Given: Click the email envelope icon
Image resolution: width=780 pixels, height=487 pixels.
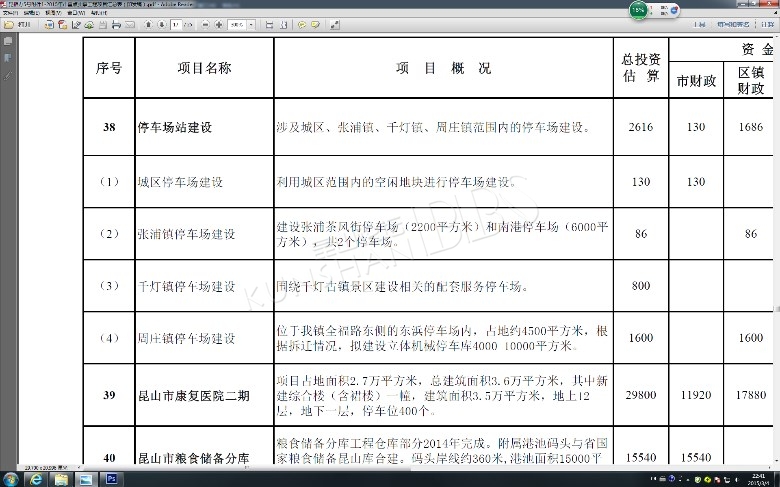Looking at the screenshot, I should pos(129,24).
